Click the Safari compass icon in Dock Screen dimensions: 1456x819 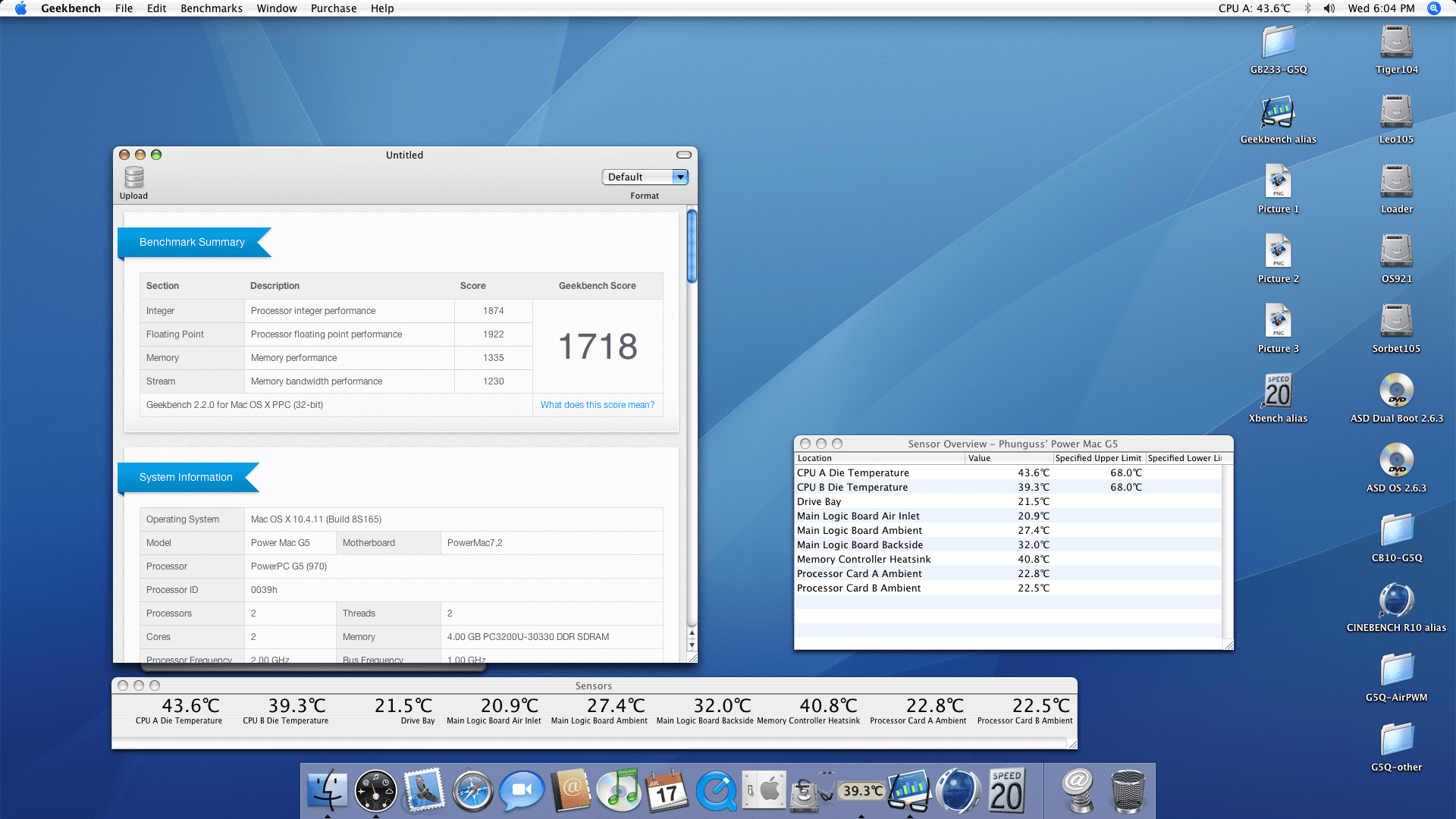tap(472, 791)
